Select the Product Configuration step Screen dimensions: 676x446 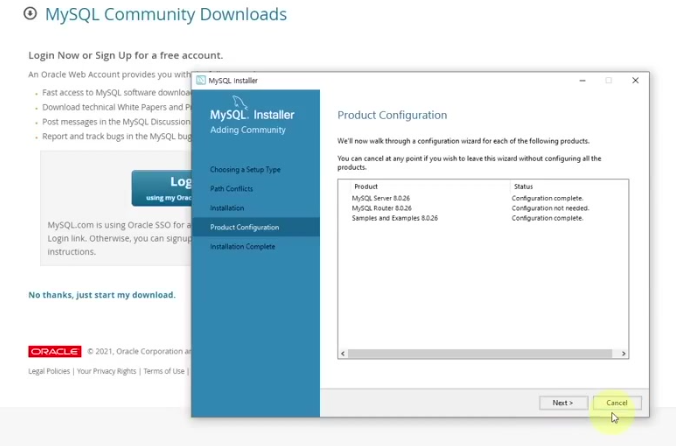[x=256, y=227]
